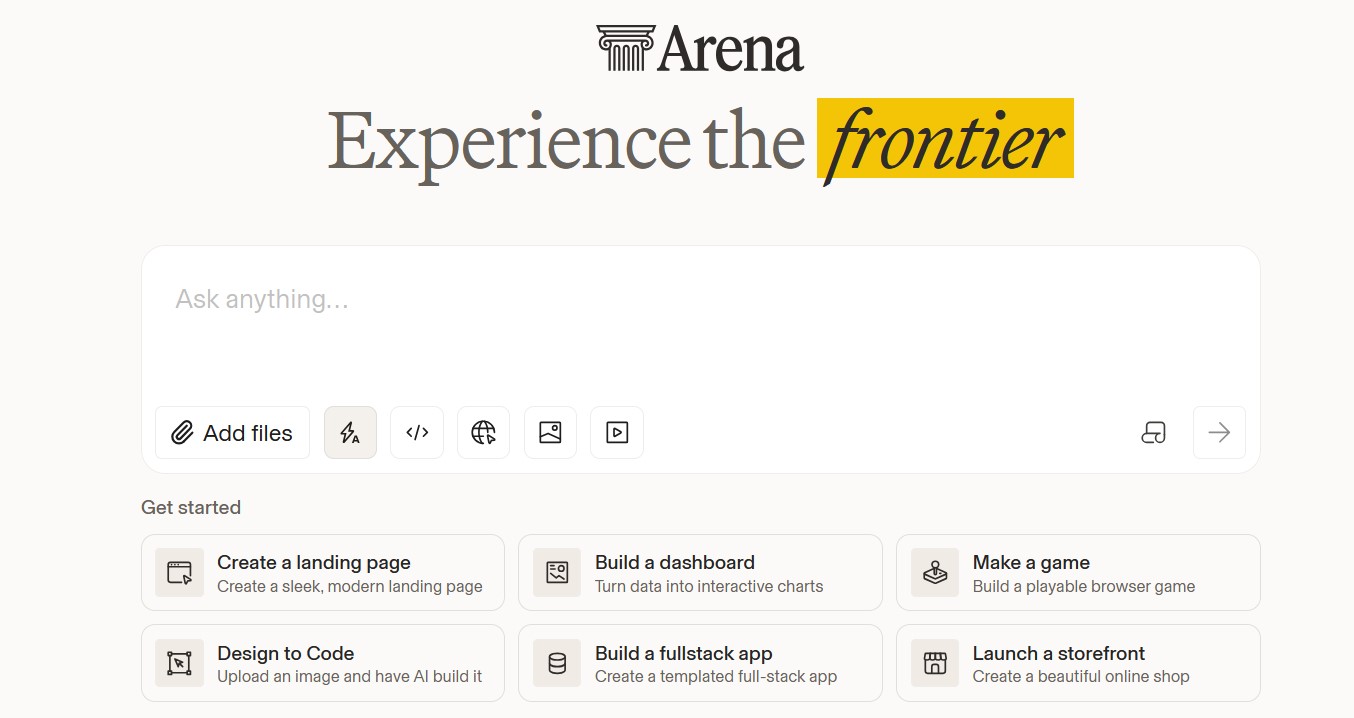Click the yellow highlighted frontier word
Viewport: 1354px width, 718px height.
pos(945,139)
